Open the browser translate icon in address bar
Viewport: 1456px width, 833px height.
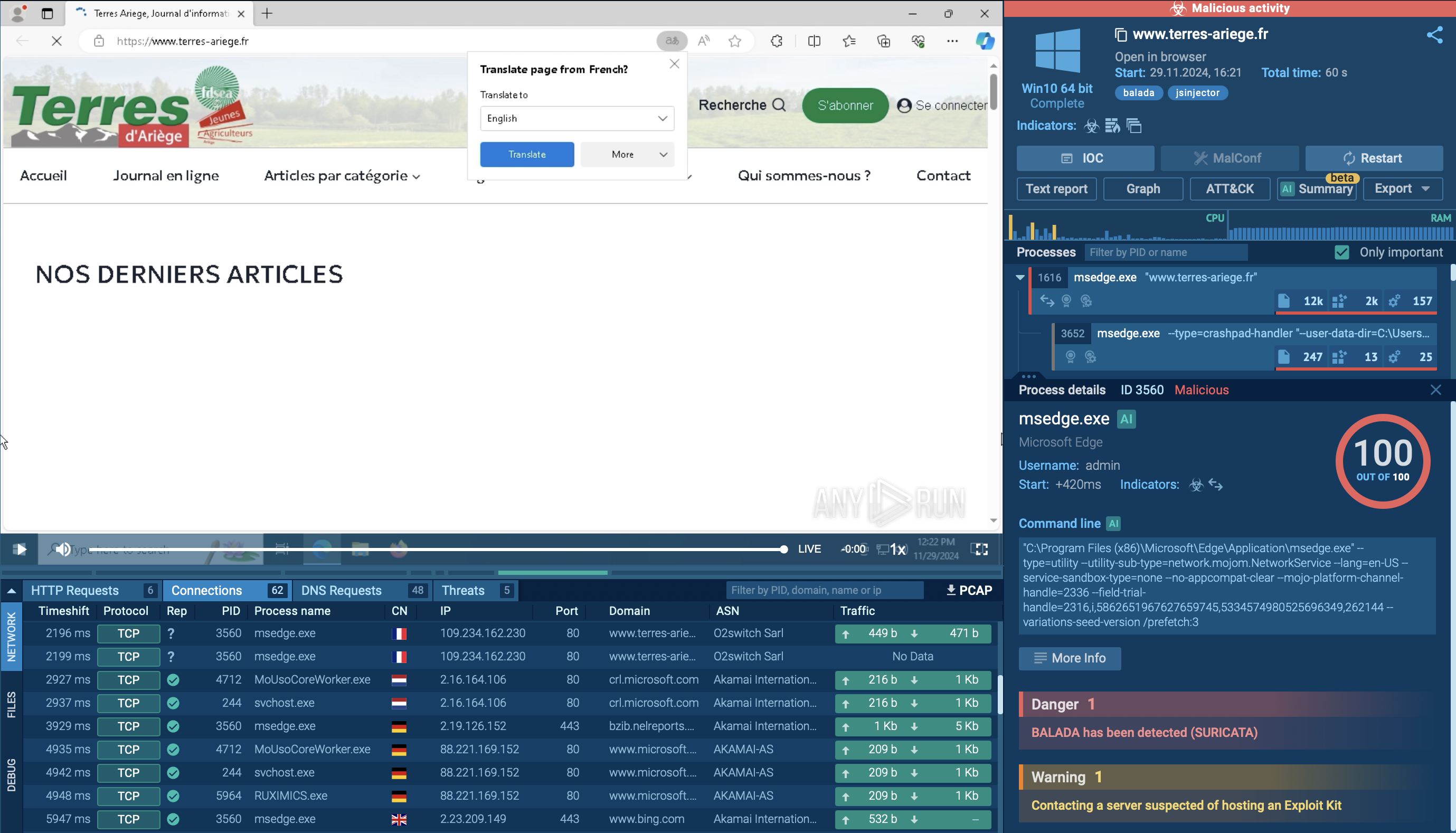pos(672,41)
